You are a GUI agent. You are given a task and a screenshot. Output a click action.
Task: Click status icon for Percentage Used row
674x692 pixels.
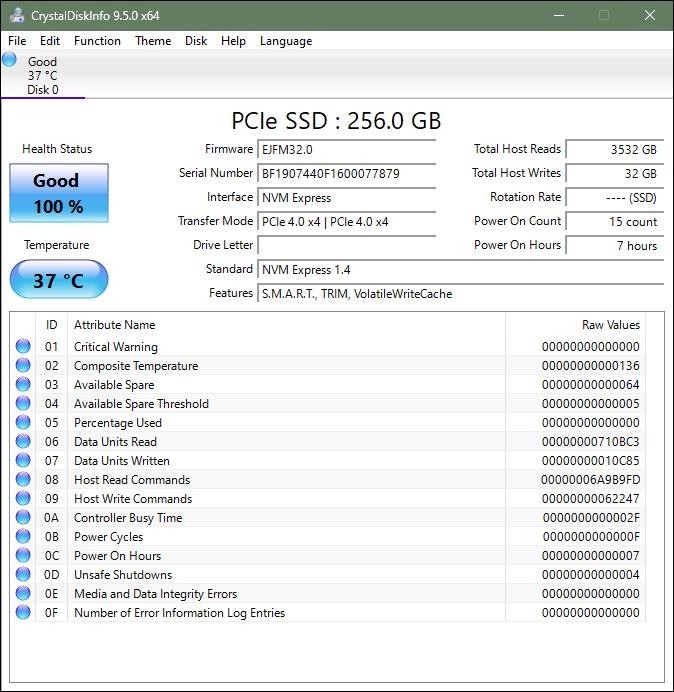23,422
